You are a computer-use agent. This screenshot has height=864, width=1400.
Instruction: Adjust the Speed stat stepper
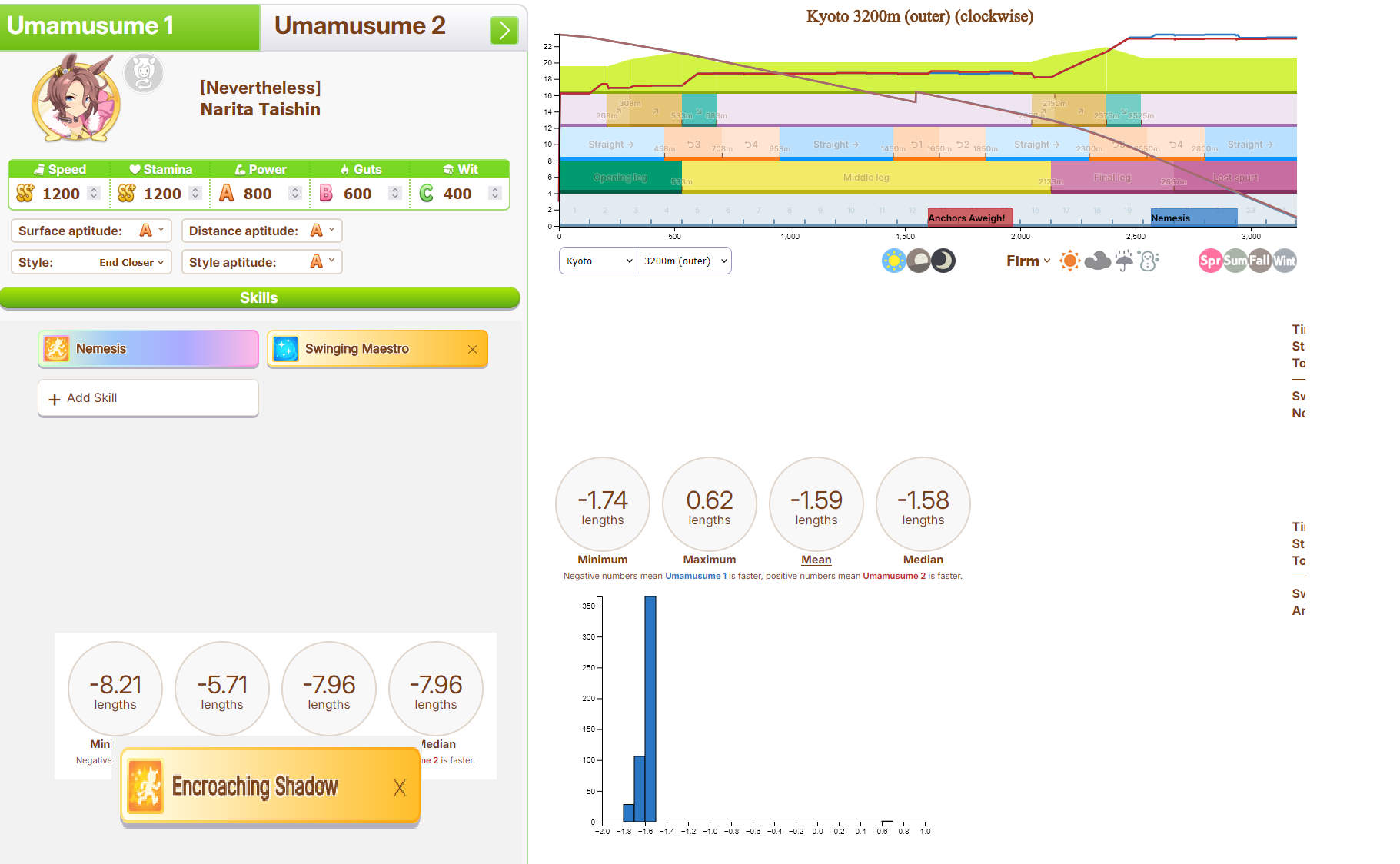coord(94,194)
